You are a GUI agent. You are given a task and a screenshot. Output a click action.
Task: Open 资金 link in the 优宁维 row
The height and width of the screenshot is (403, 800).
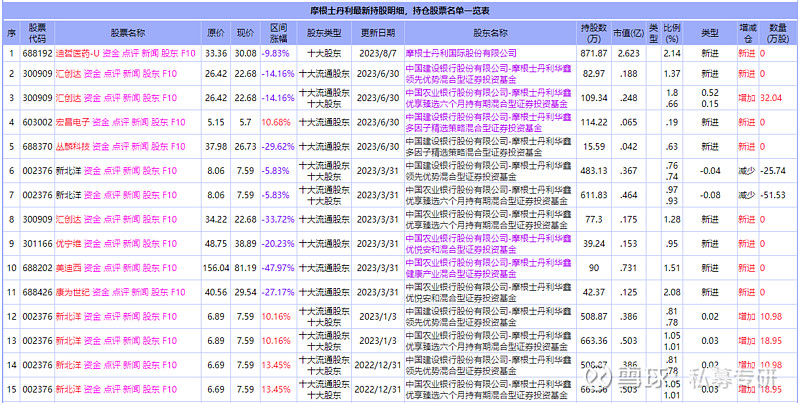92,243
